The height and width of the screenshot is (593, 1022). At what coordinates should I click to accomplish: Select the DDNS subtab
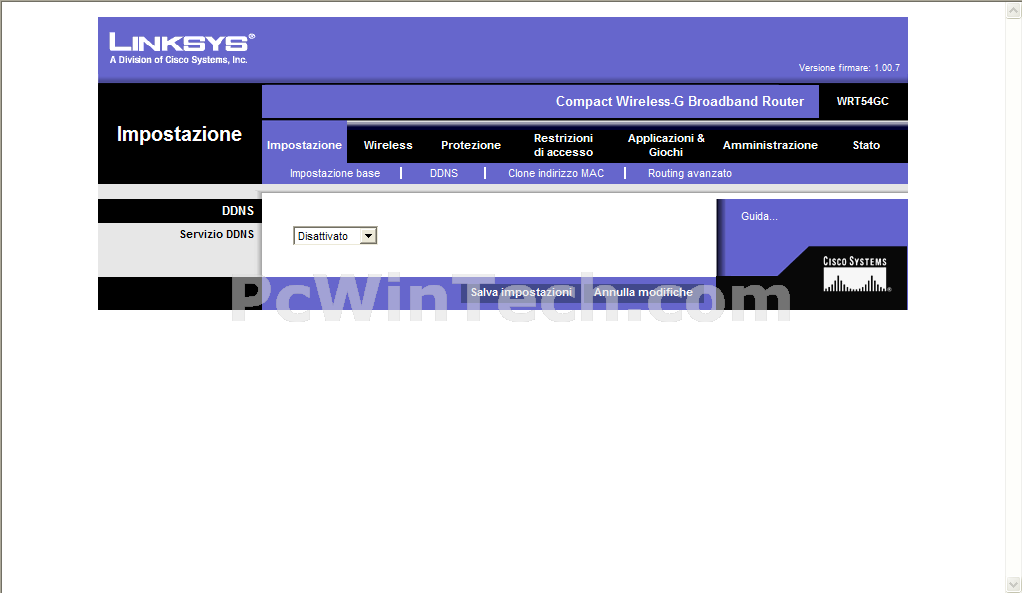(444, 173)
